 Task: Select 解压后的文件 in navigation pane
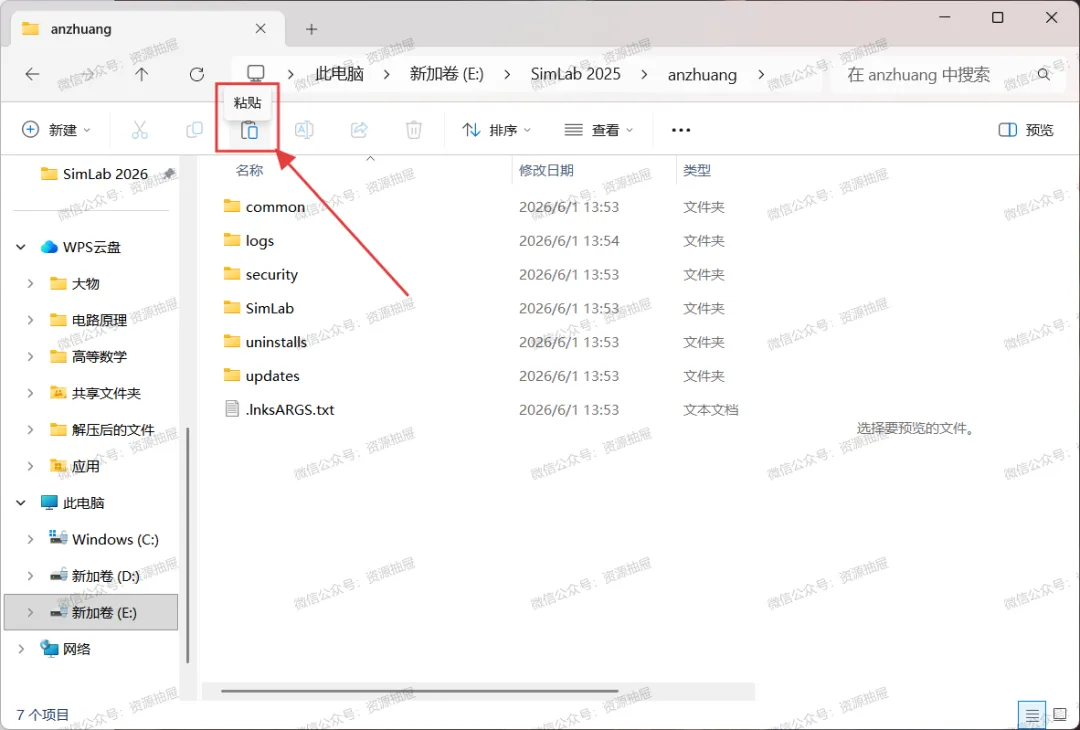113,430
